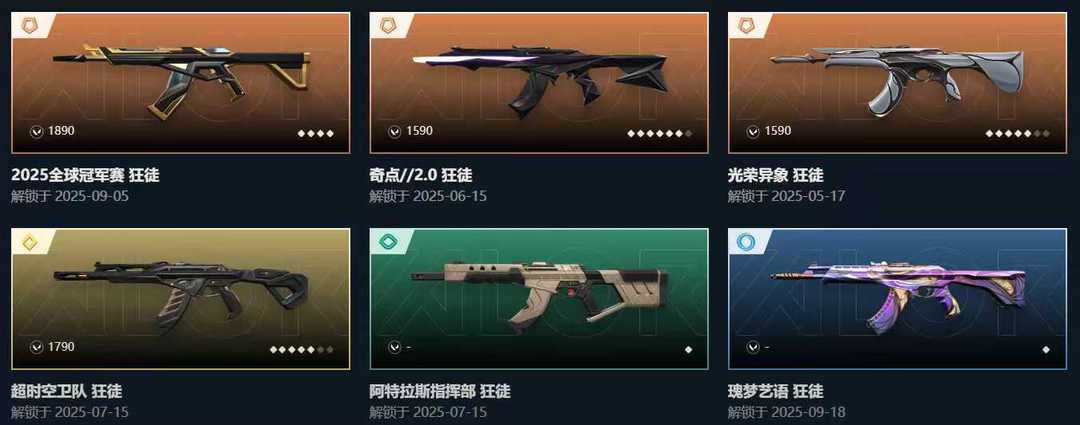
Task: Click the VP currency icon beside 1790
Action: coord(37,347)
